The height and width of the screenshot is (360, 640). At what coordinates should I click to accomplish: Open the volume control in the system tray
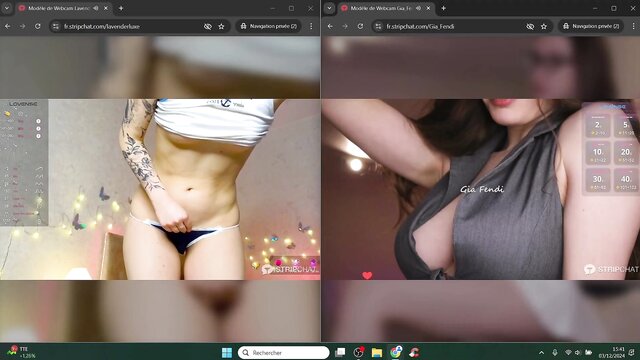click(x=578, y=352)
